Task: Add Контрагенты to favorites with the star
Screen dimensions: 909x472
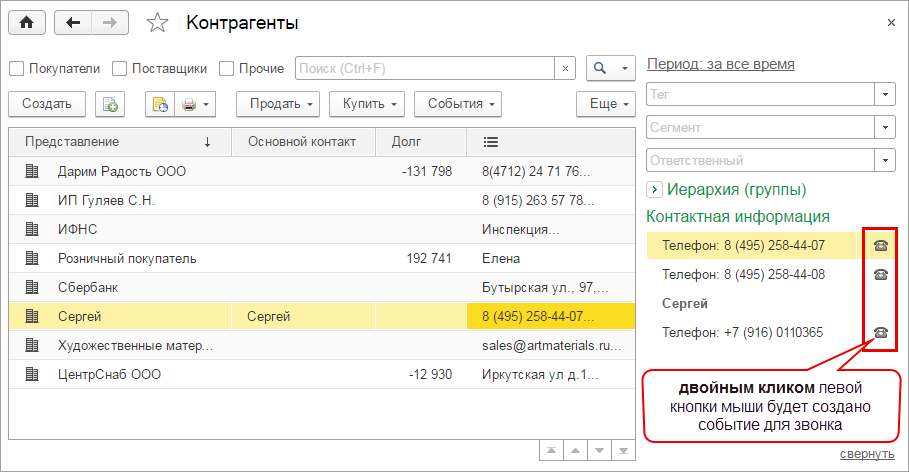Action: (157, 23)
